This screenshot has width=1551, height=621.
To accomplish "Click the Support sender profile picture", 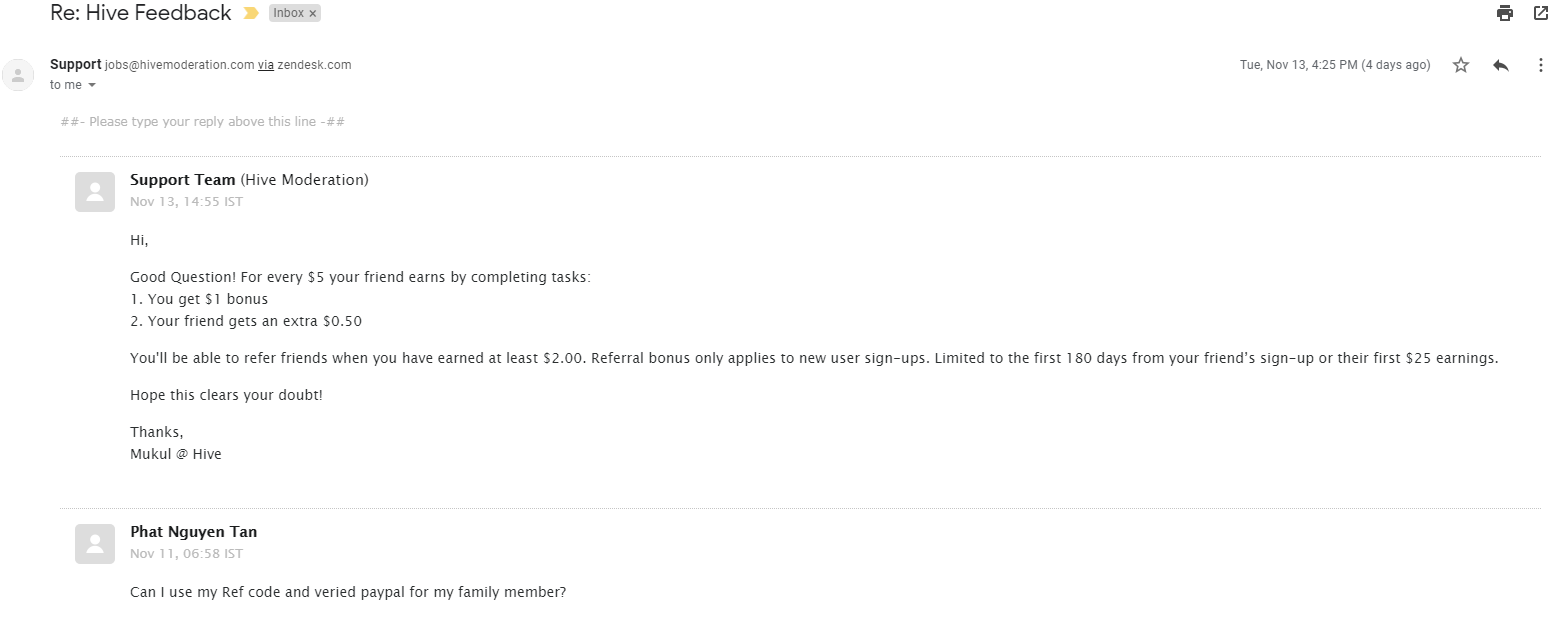I will click(18, 75).
